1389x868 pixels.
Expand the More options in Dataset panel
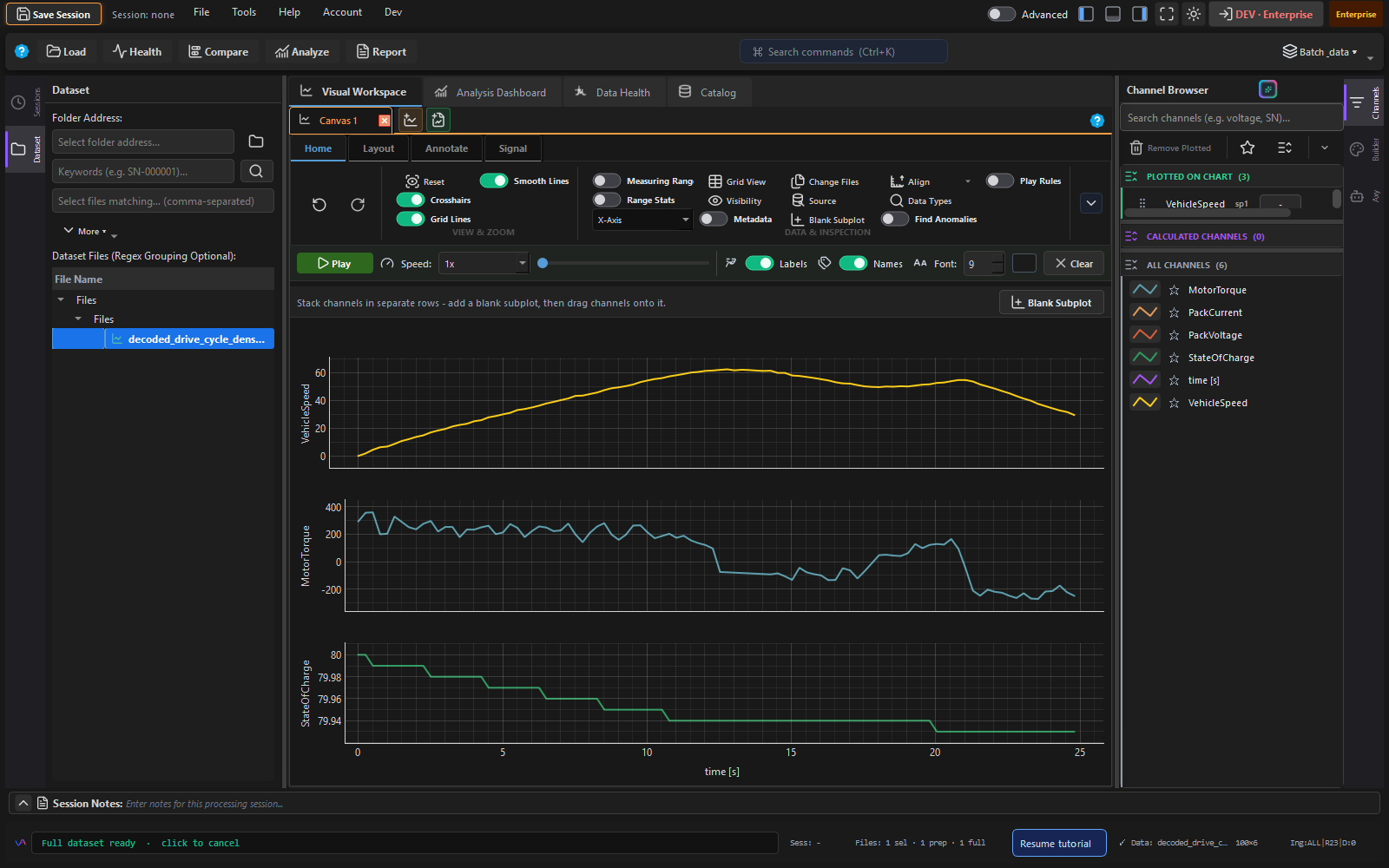click(x=85, y=231)
